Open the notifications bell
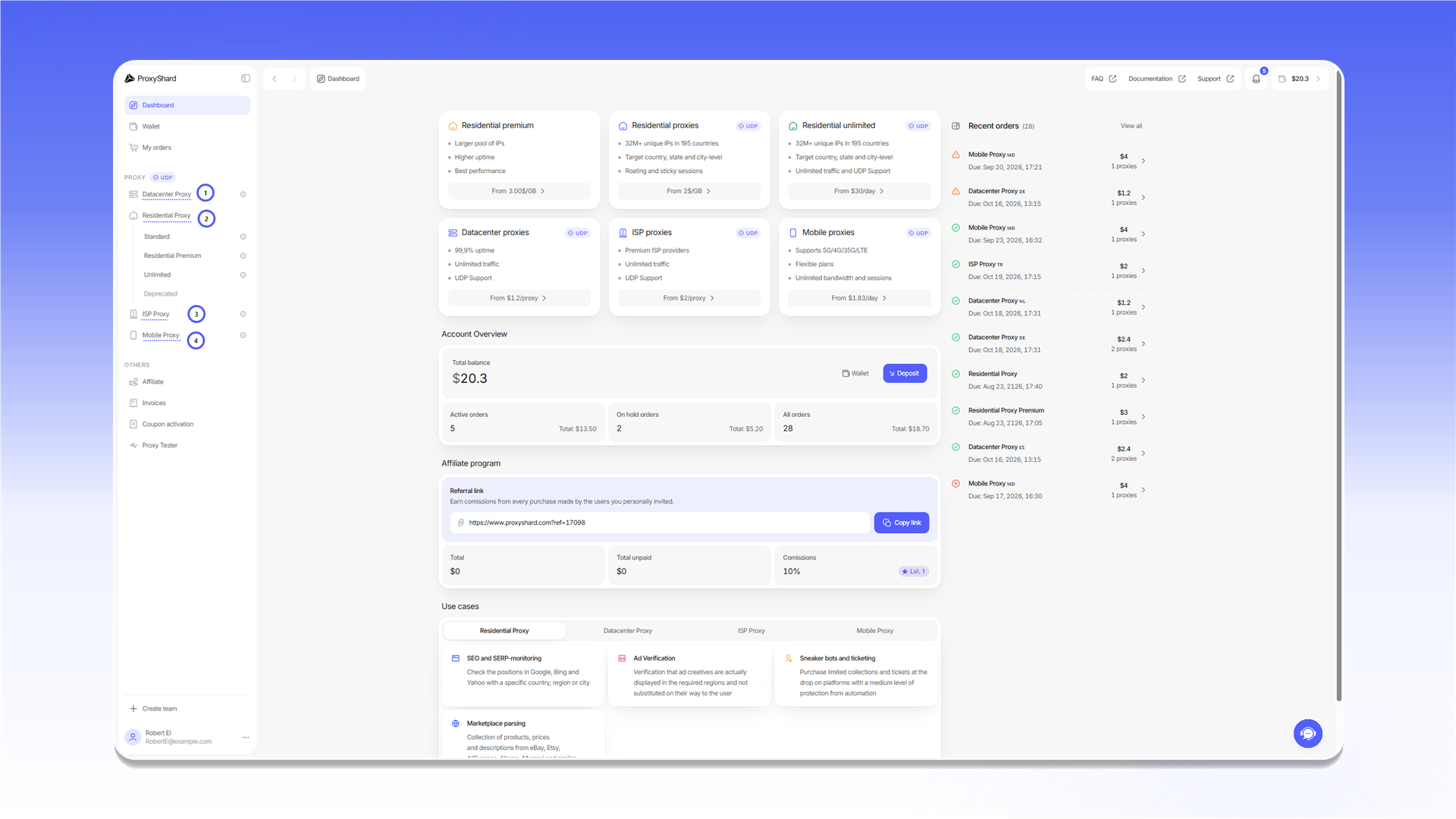 point(1256,79)
